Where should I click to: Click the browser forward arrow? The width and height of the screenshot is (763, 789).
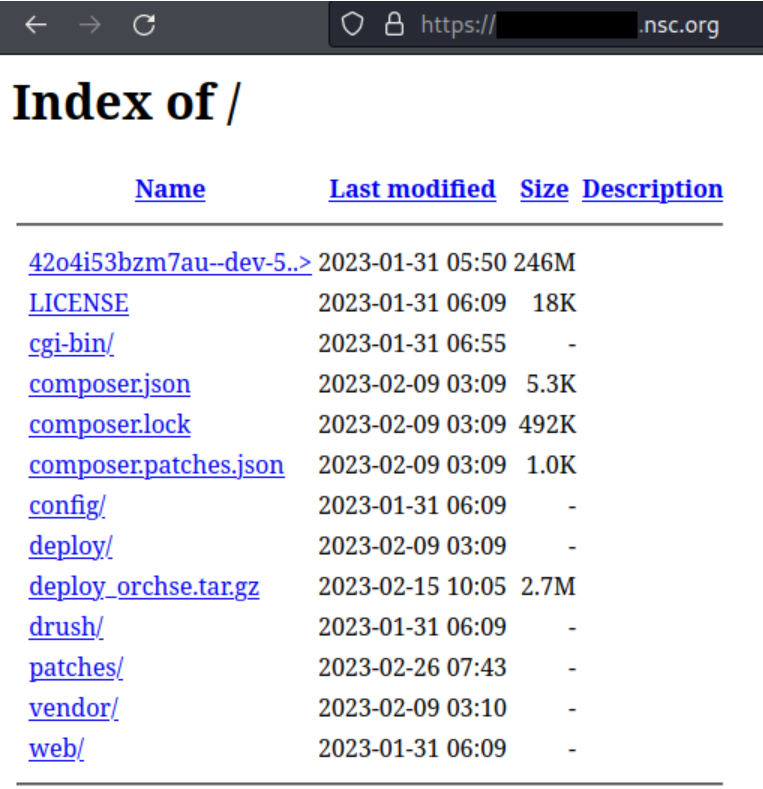point(90,24)
